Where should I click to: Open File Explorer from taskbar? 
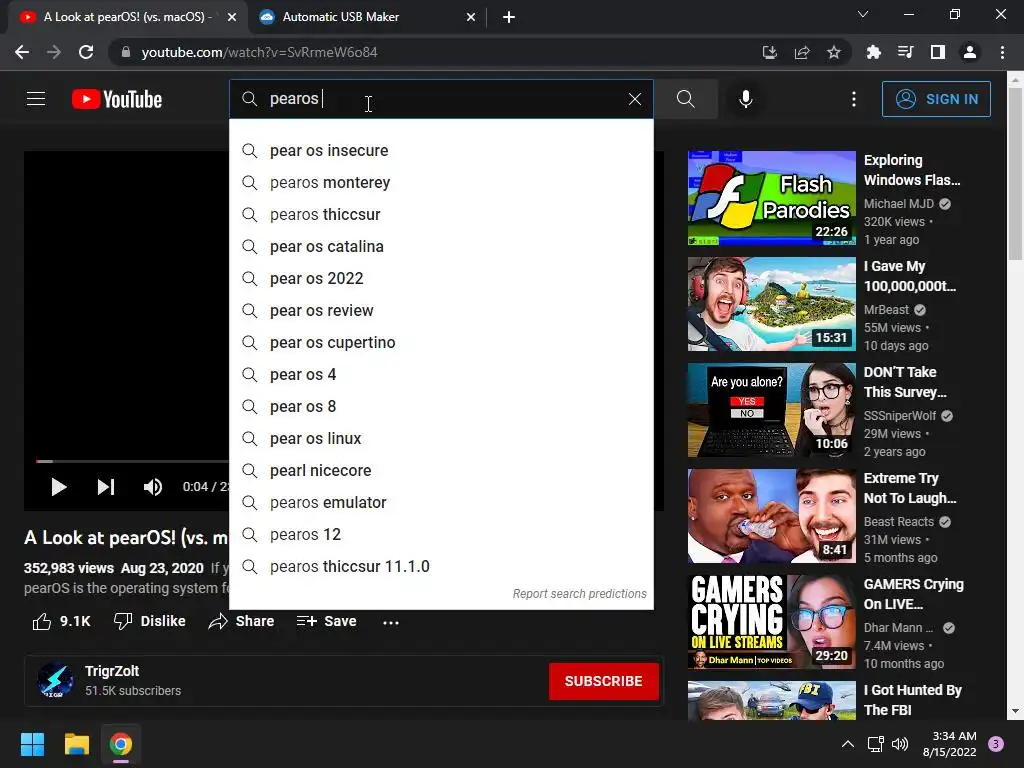pyautogui.click(x=76, y=744)
